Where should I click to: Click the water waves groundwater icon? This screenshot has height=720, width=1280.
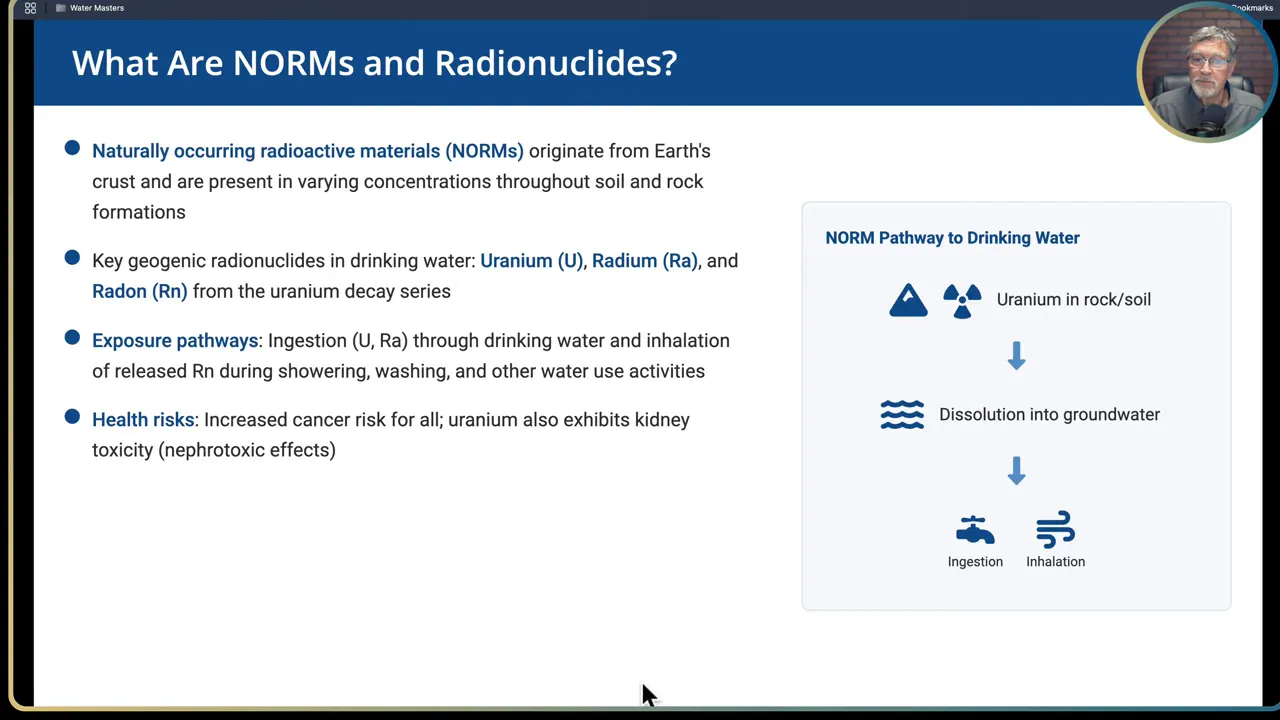[902, 414]
